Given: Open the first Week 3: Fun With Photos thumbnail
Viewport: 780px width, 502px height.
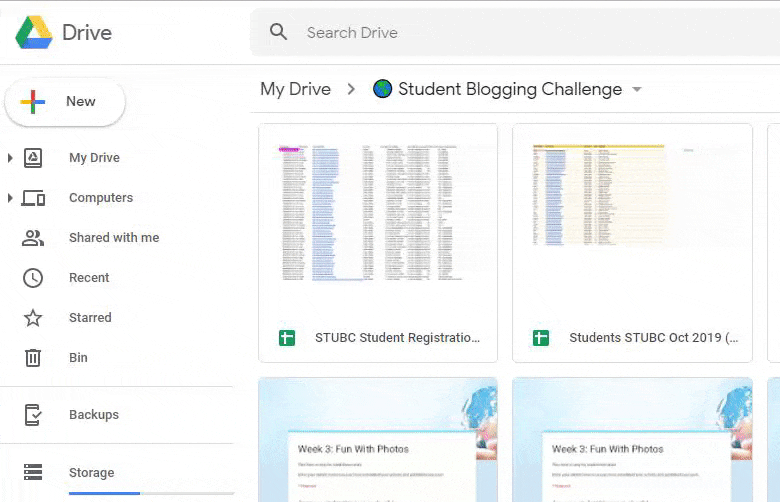Looking at the screenshot, I should [378, 440].
